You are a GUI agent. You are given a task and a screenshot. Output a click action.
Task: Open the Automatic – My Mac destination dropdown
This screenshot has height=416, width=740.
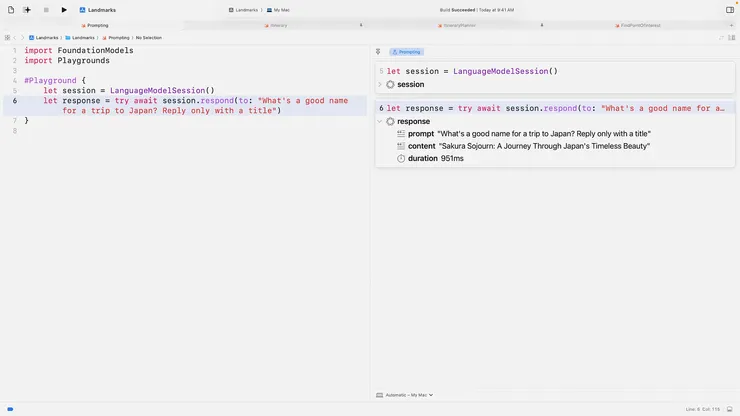(404, 395)
